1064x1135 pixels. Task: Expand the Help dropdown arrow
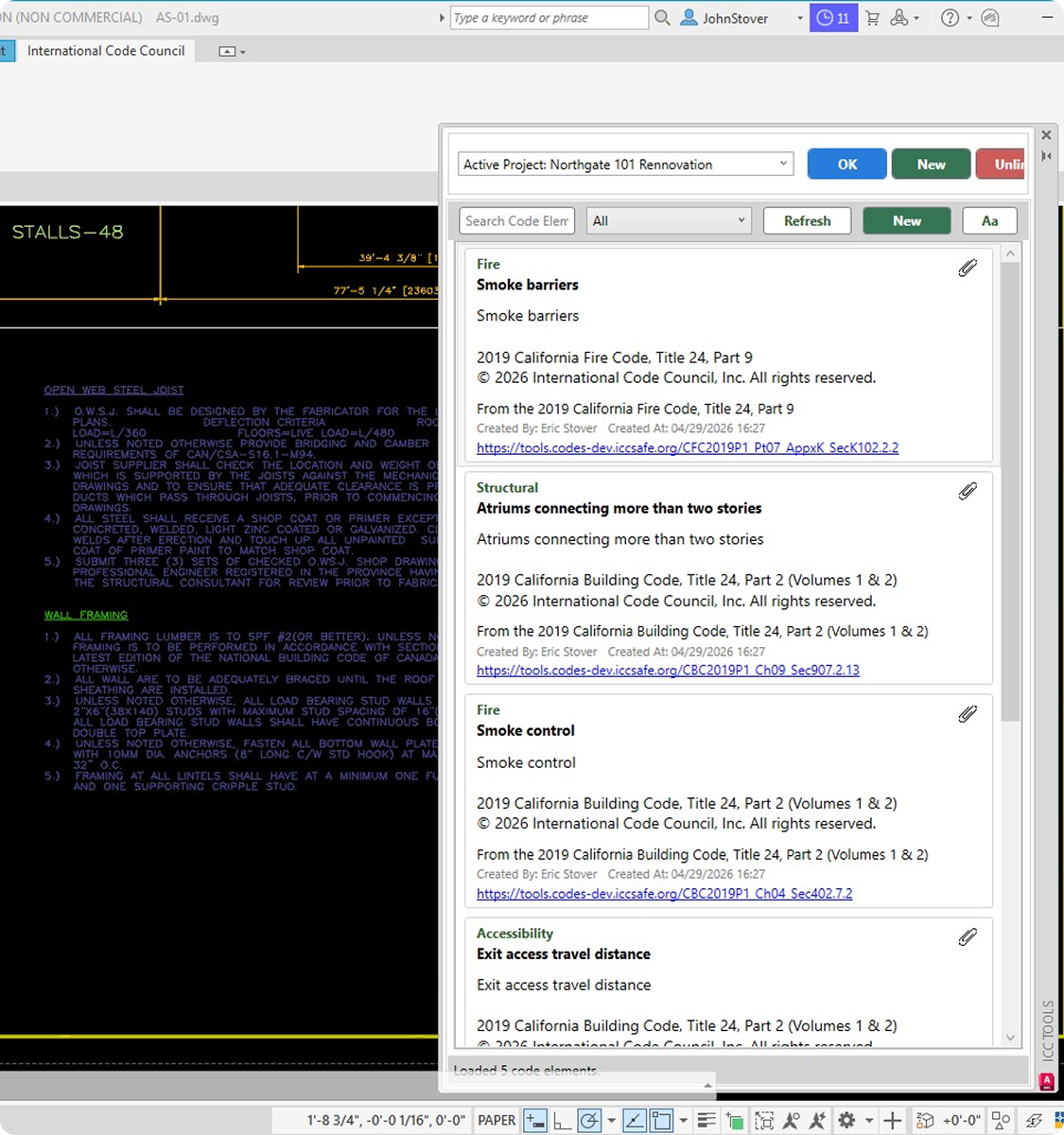[969, 18]
